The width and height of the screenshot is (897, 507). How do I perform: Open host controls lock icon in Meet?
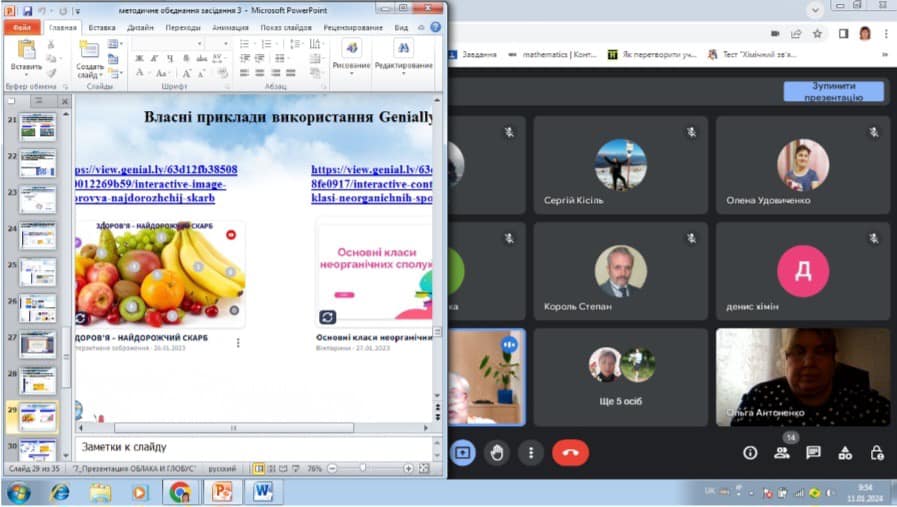point(877,453)
